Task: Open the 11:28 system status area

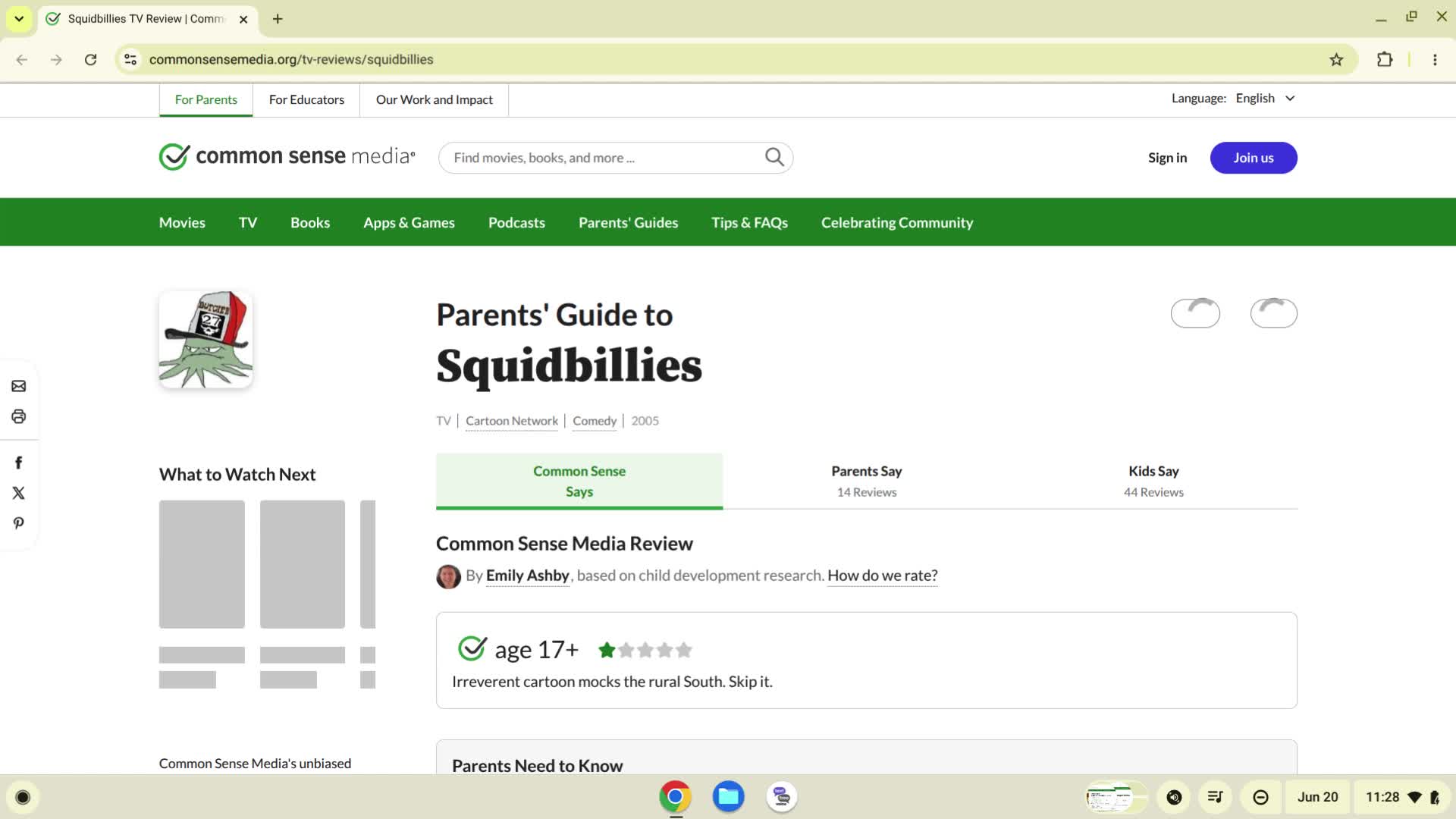Action: coord(1401,797)
